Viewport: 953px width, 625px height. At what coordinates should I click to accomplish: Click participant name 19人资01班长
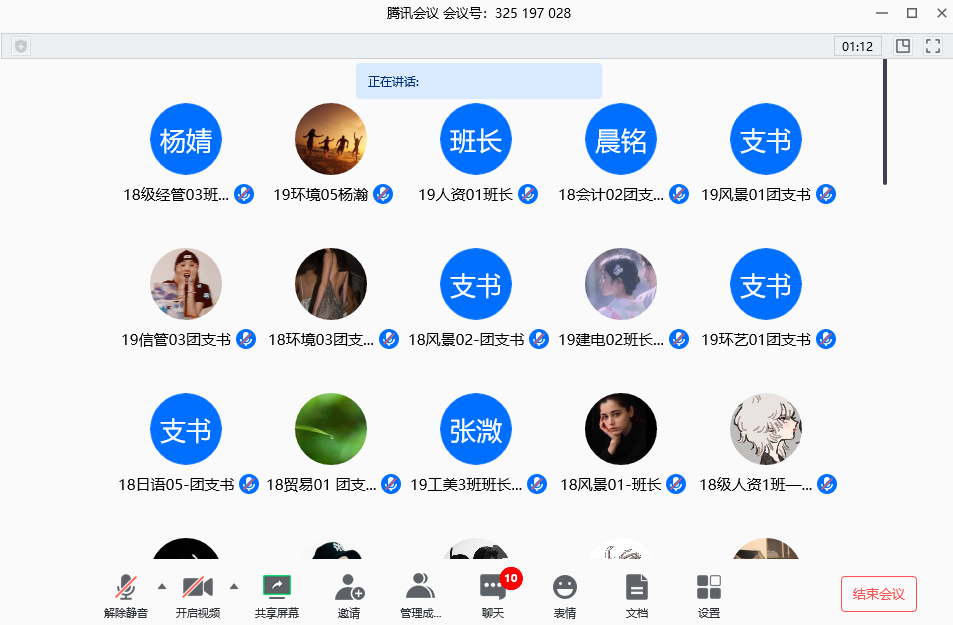click(x=466, y=195)
